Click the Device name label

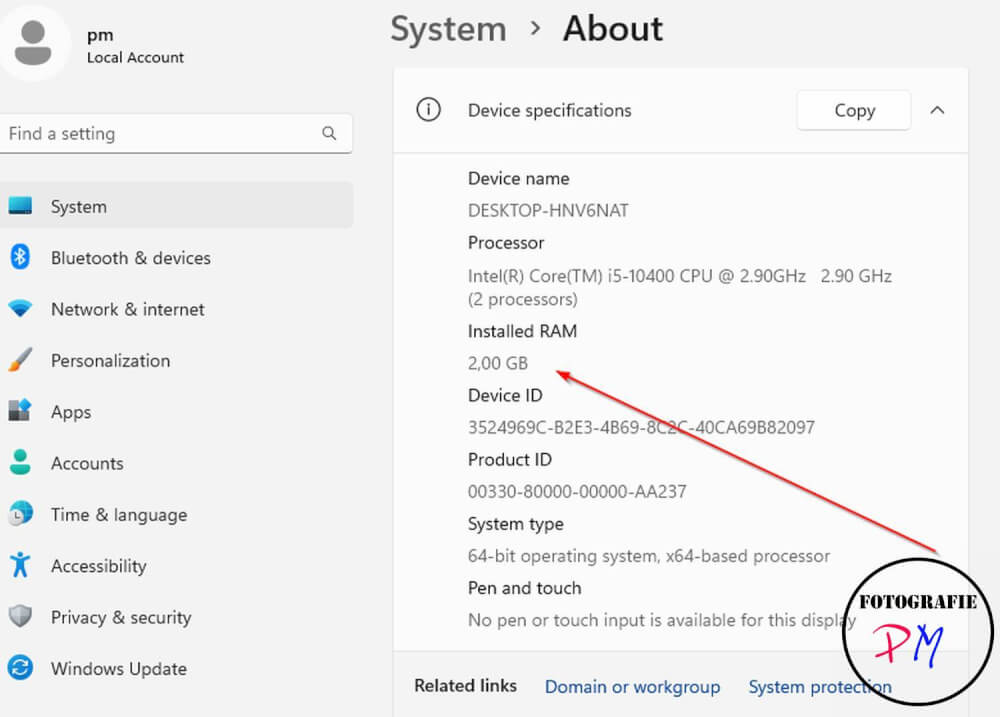pyautogui.click(x=518, y=178)
